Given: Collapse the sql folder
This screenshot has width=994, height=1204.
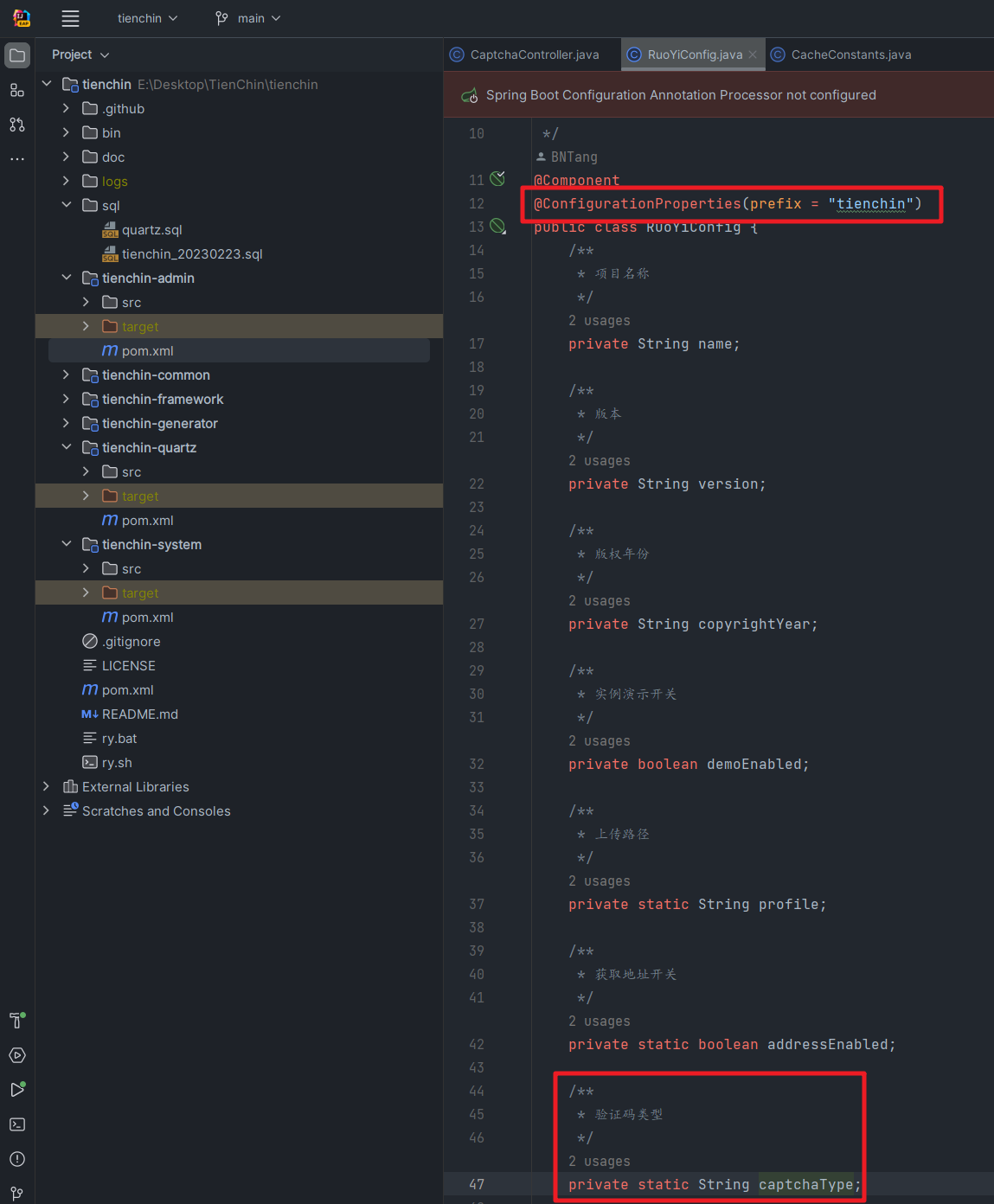Looking at the screenshot, I should [x=67, y=205].
